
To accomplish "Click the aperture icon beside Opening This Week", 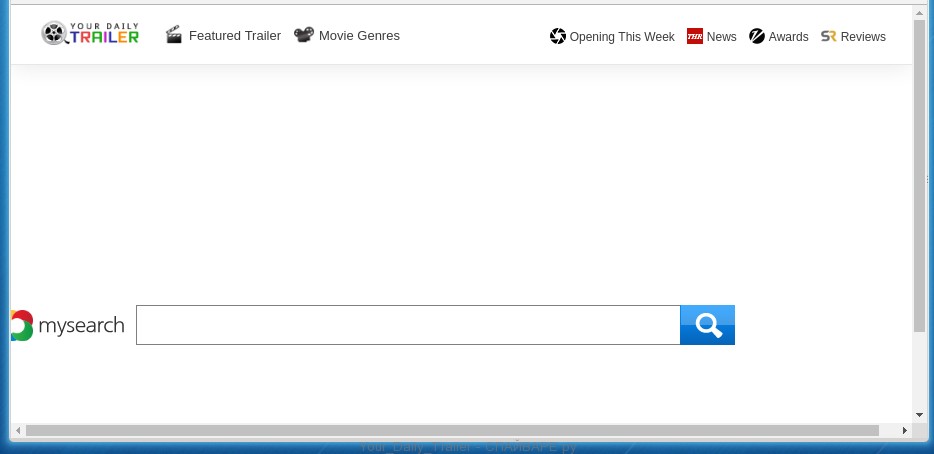I will pyautogui.click(x=558, y=36).
